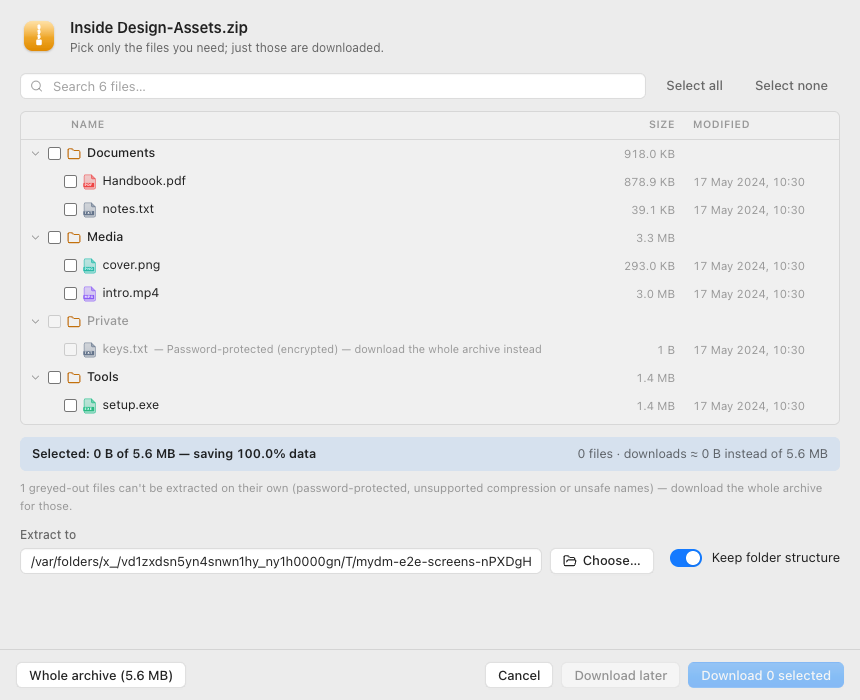Click Download 0 selected button
Image resolution: width=860 pixels, height=700 pixels.
766,675
